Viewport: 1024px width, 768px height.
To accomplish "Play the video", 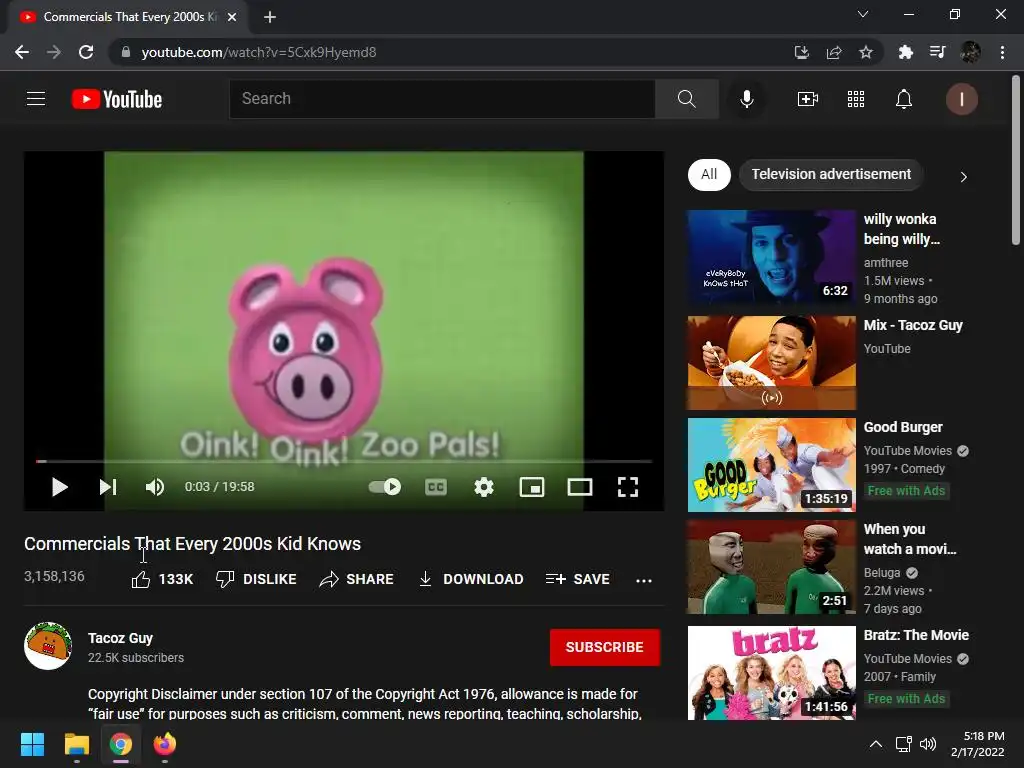I will (x=59, y=487).
